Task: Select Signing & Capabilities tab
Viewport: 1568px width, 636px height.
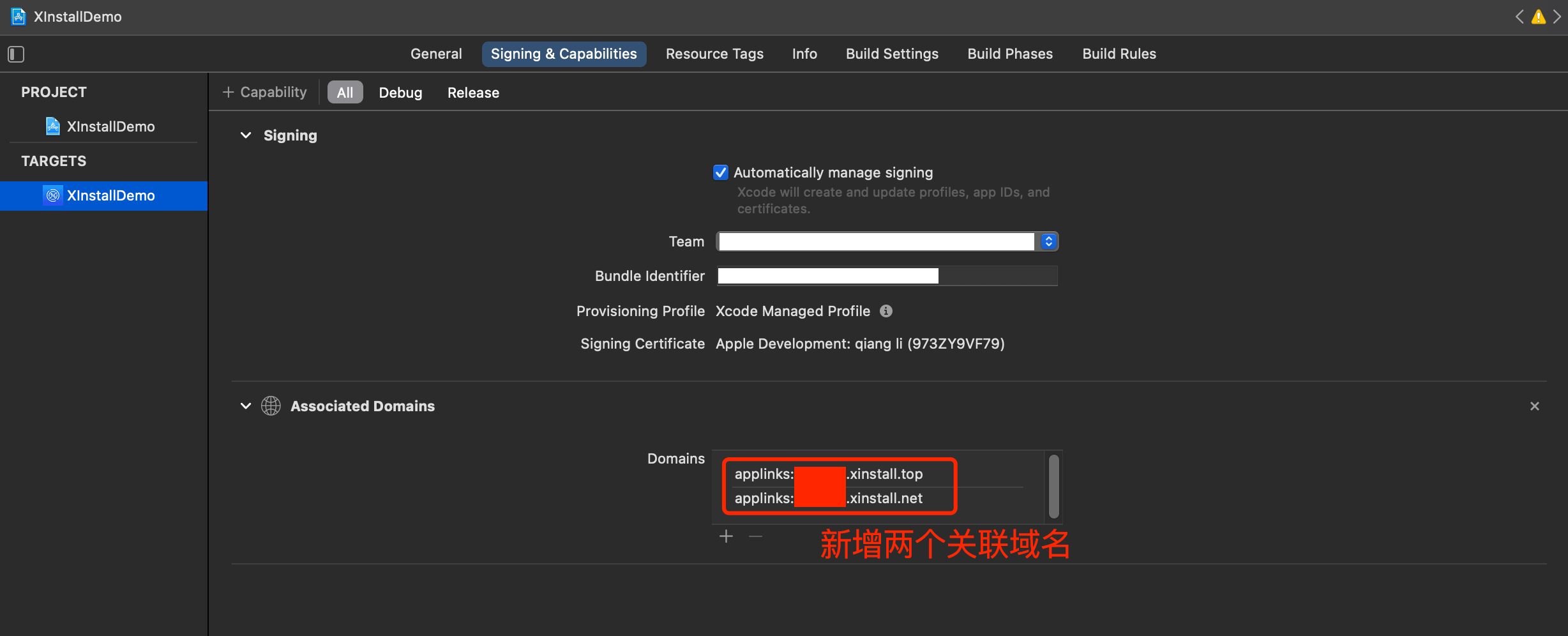Action: pyautogui.click(x=564, y=54)
